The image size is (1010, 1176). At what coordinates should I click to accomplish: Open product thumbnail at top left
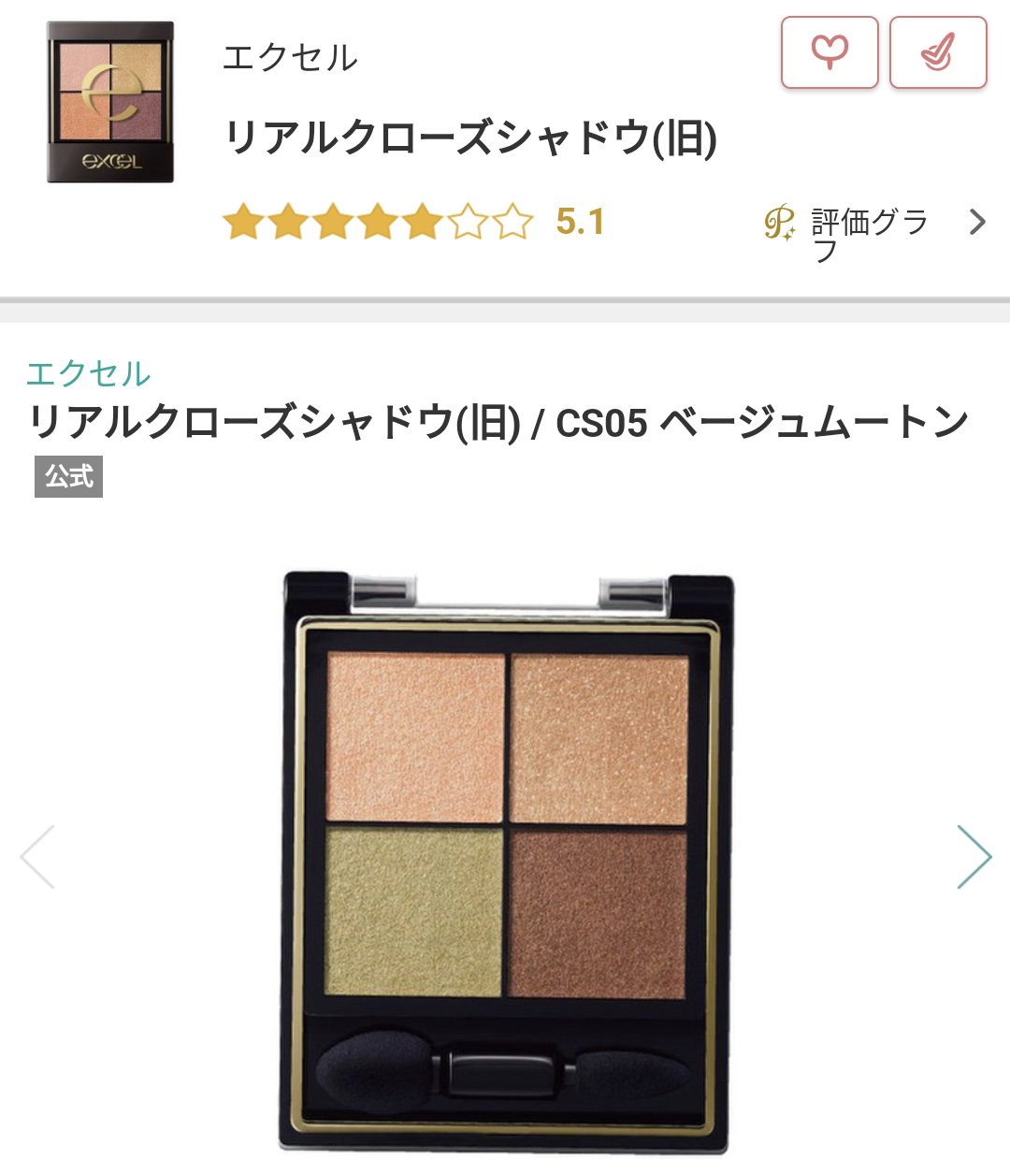tap(110, 102)
